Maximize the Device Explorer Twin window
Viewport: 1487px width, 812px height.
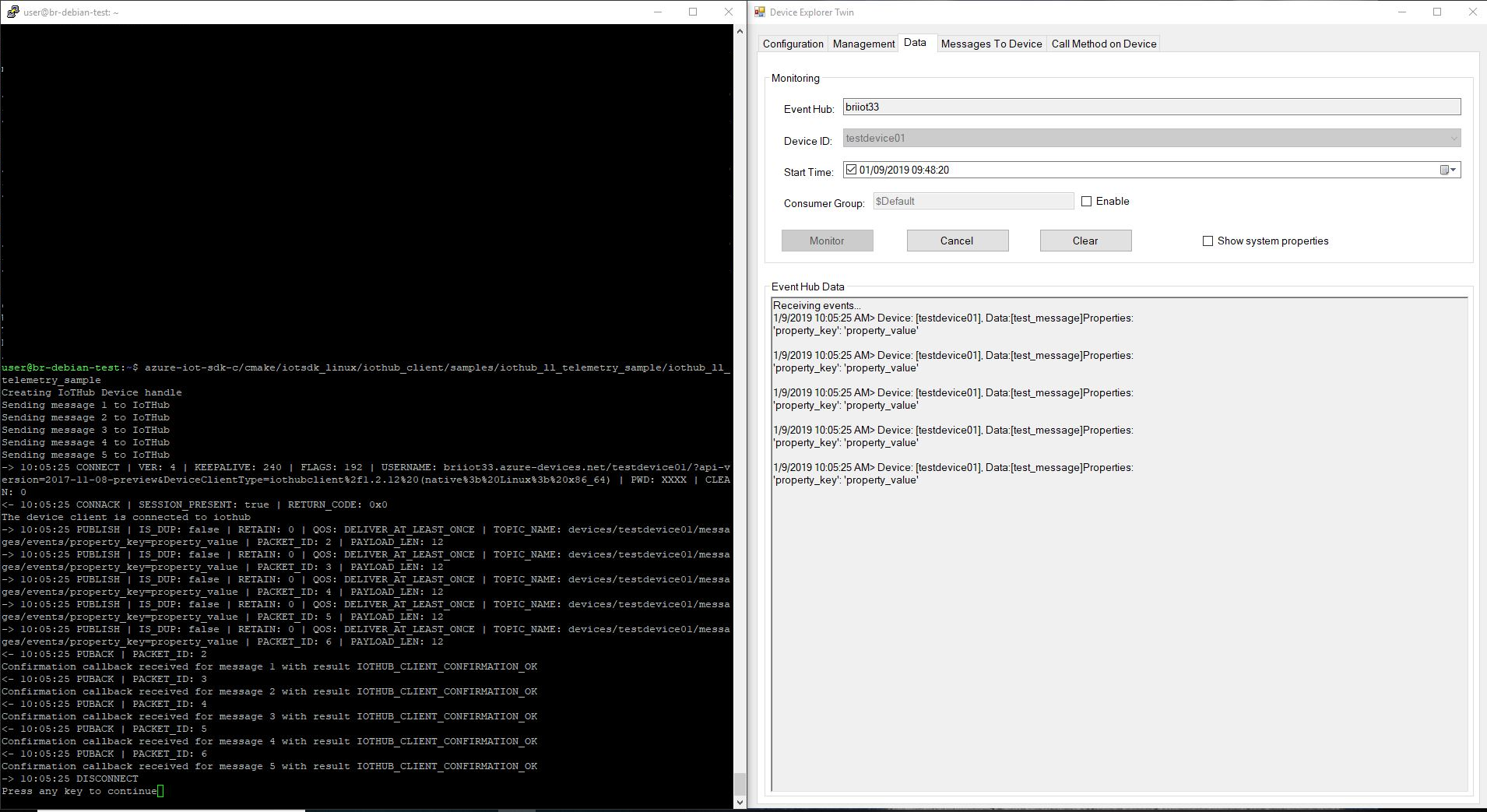pos(1437,12)
